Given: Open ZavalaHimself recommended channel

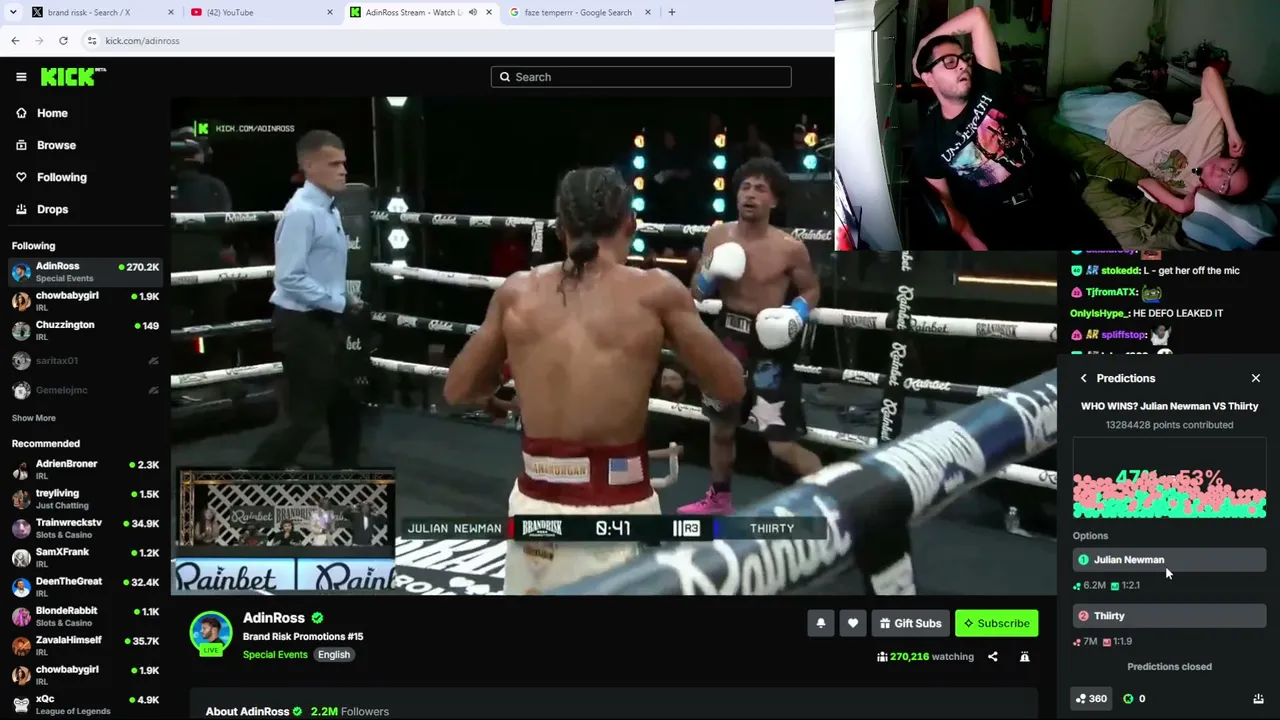Looking at the screenshot, I should coord(85,645).
